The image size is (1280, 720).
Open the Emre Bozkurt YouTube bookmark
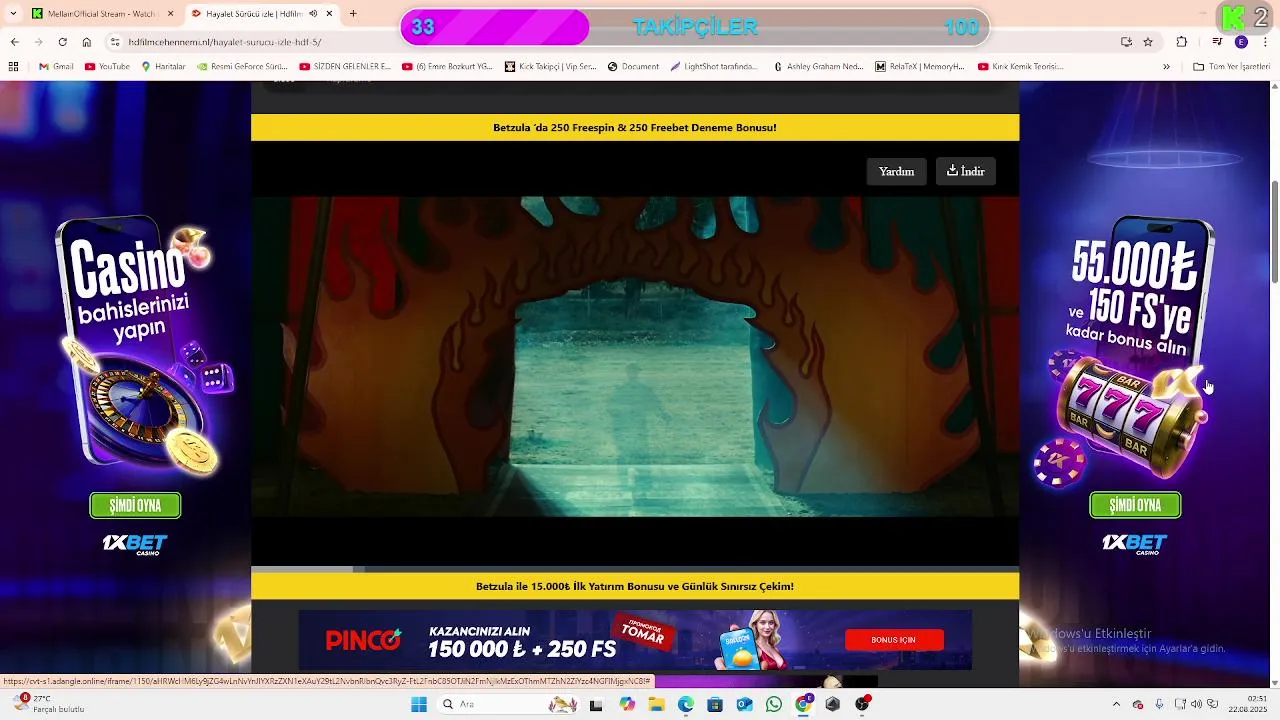tap(447, 67)
